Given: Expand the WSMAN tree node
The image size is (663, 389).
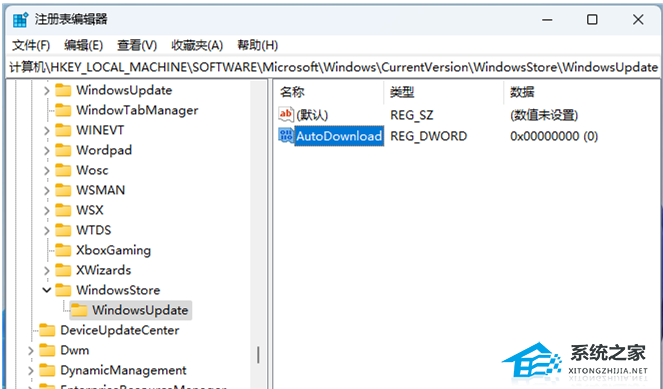Looking at the screenshot, I should tap(47, 191).
